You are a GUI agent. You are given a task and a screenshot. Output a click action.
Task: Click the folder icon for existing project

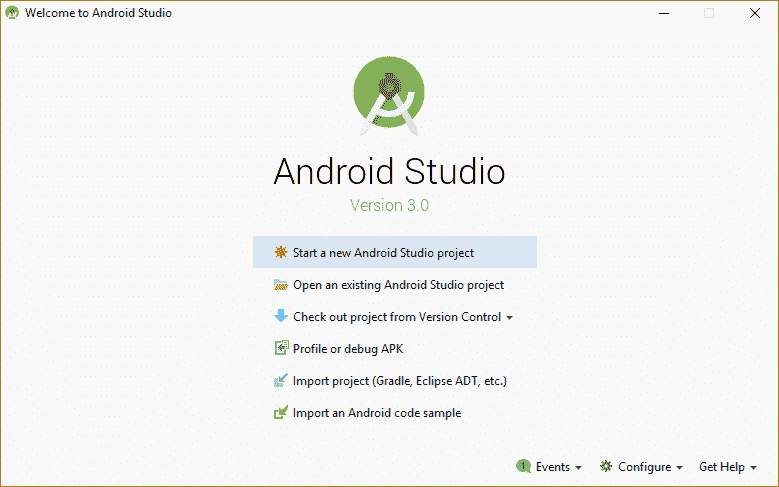[x=281, y=285]
